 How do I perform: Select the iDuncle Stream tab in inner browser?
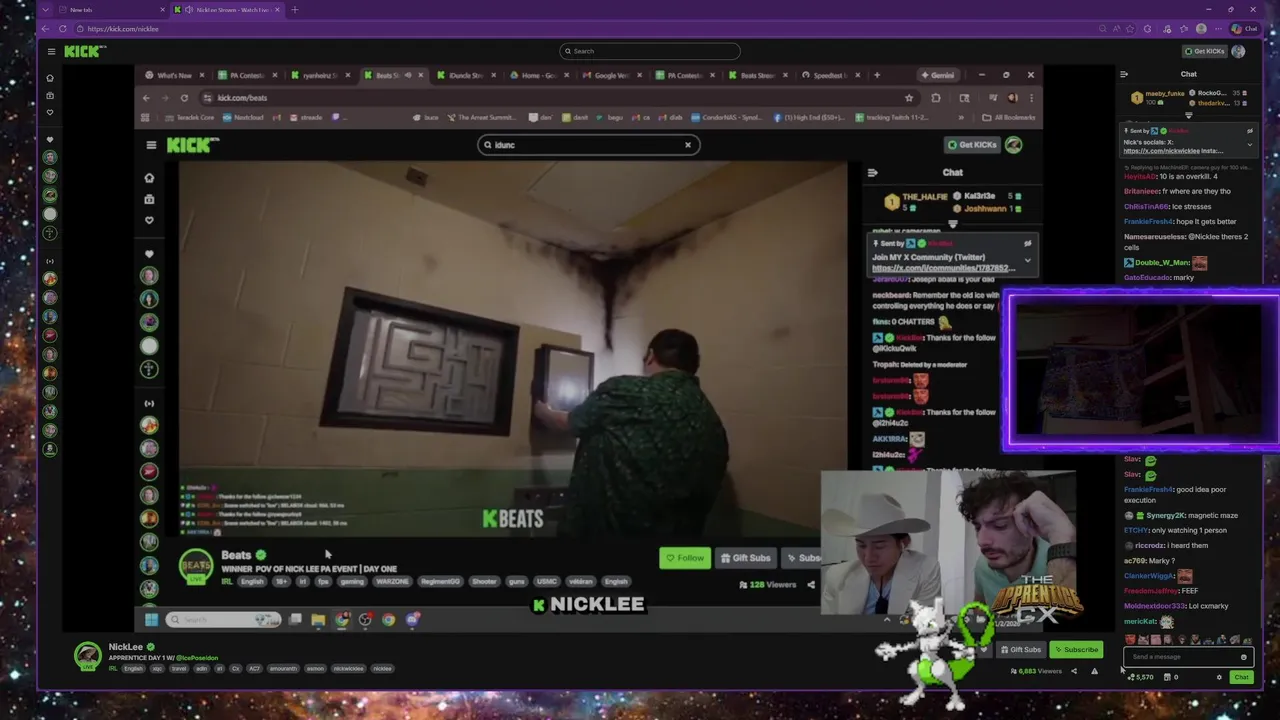click(x=466, y=75)
